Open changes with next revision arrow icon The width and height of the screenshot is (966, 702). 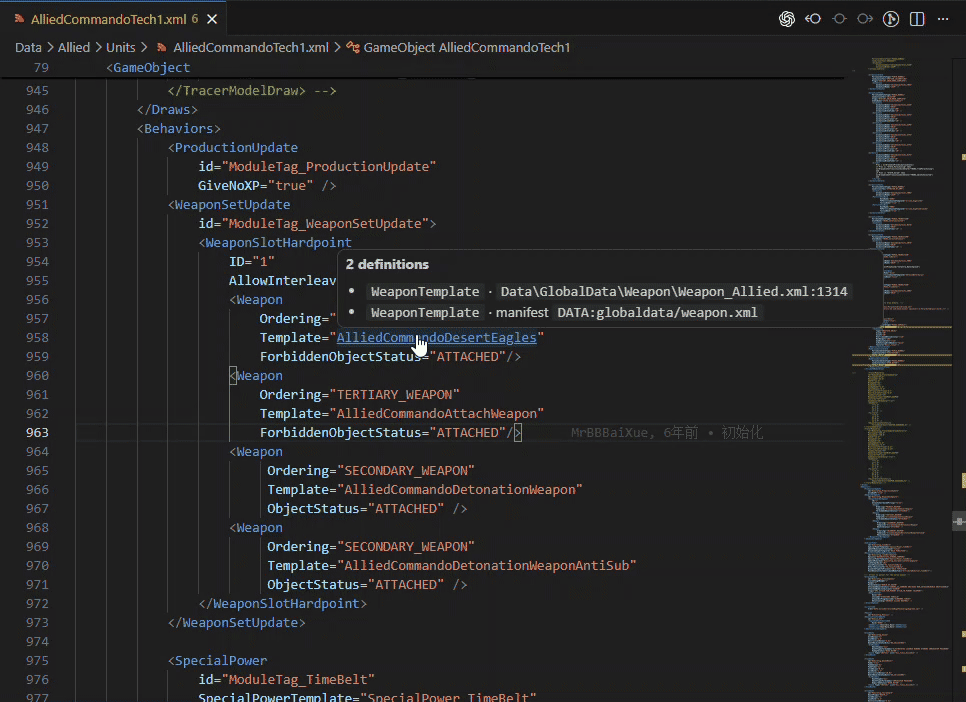pyautogui.click(x=865, y=19)
